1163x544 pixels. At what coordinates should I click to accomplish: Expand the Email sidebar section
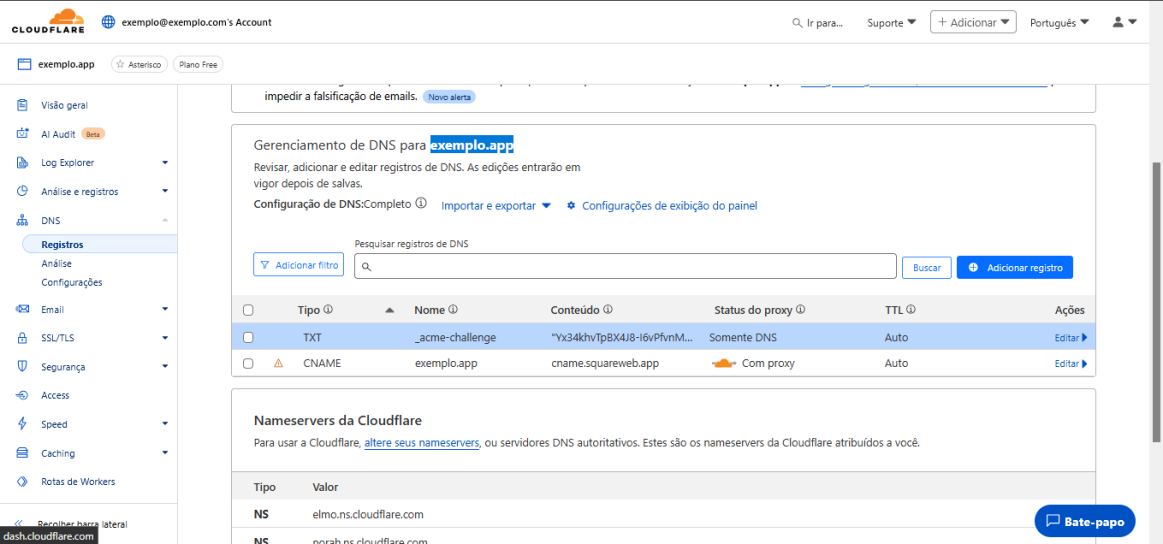[165, 309]
